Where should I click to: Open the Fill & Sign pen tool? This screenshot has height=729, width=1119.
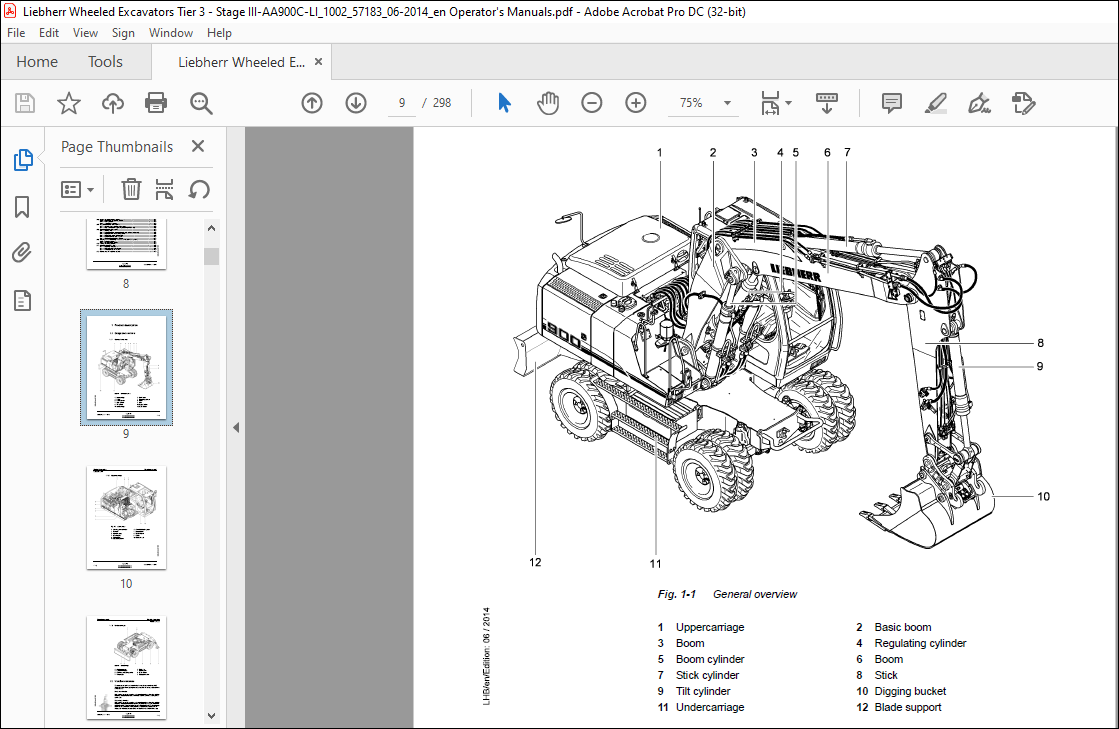(979, 103)
